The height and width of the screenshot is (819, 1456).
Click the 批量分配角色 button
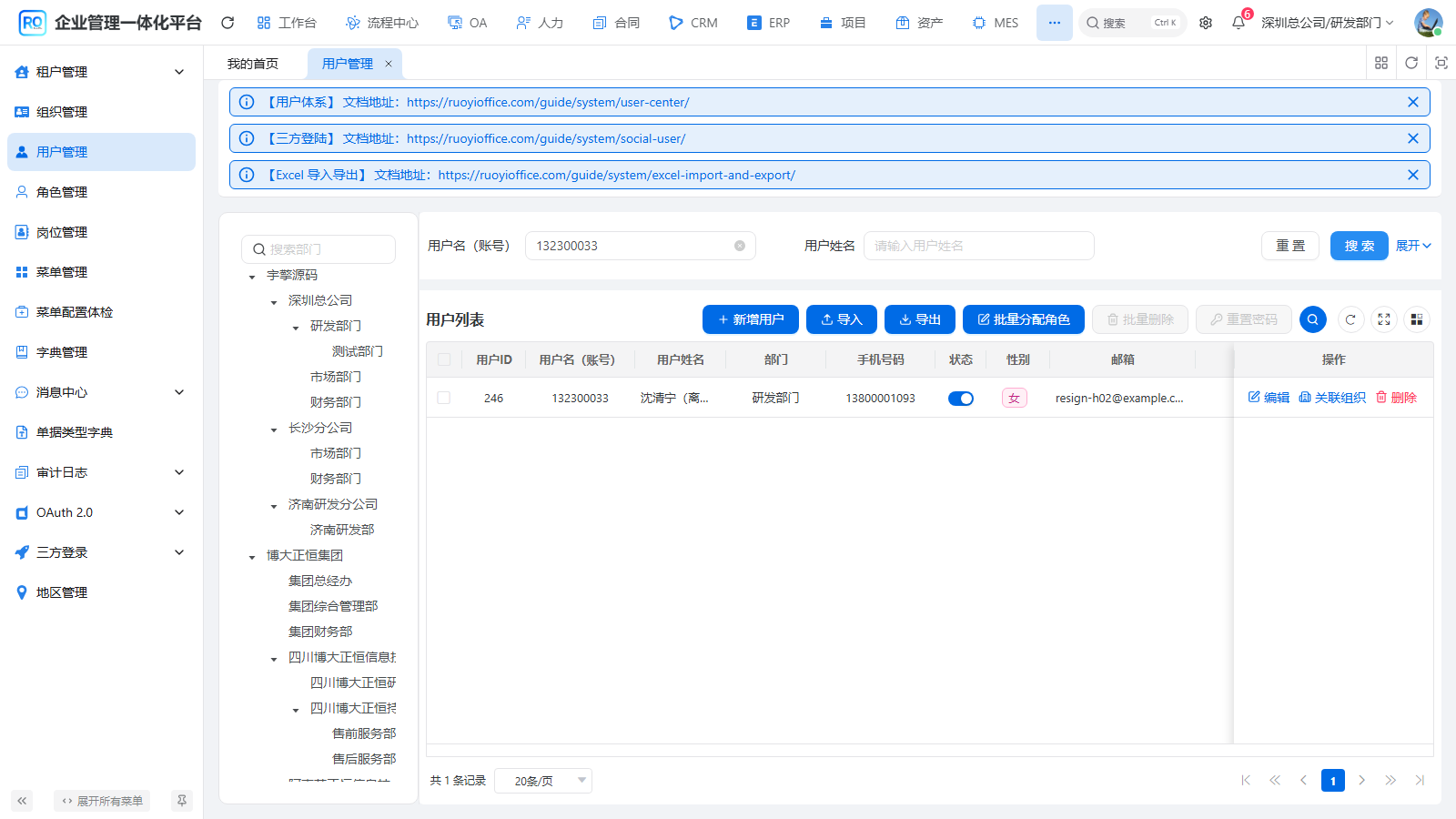coord(1024,319)
